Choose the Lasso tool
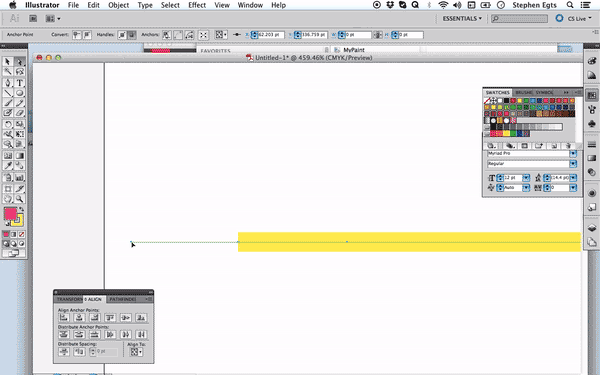Image resolution: width=600 pixels, height=375 pixels. point(20,72)
